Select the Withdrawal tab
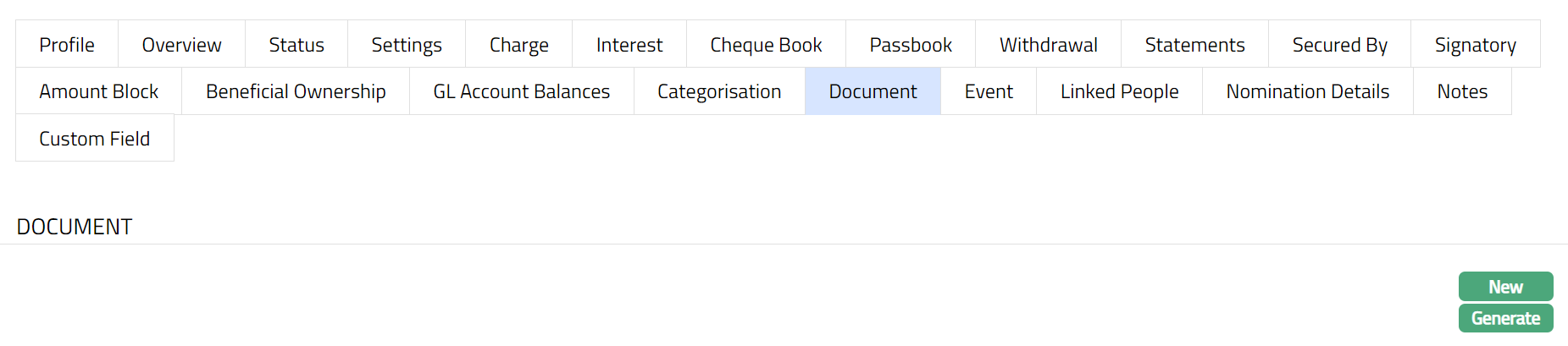Viewport: 1568px width, 346px height. [1049, 45]
